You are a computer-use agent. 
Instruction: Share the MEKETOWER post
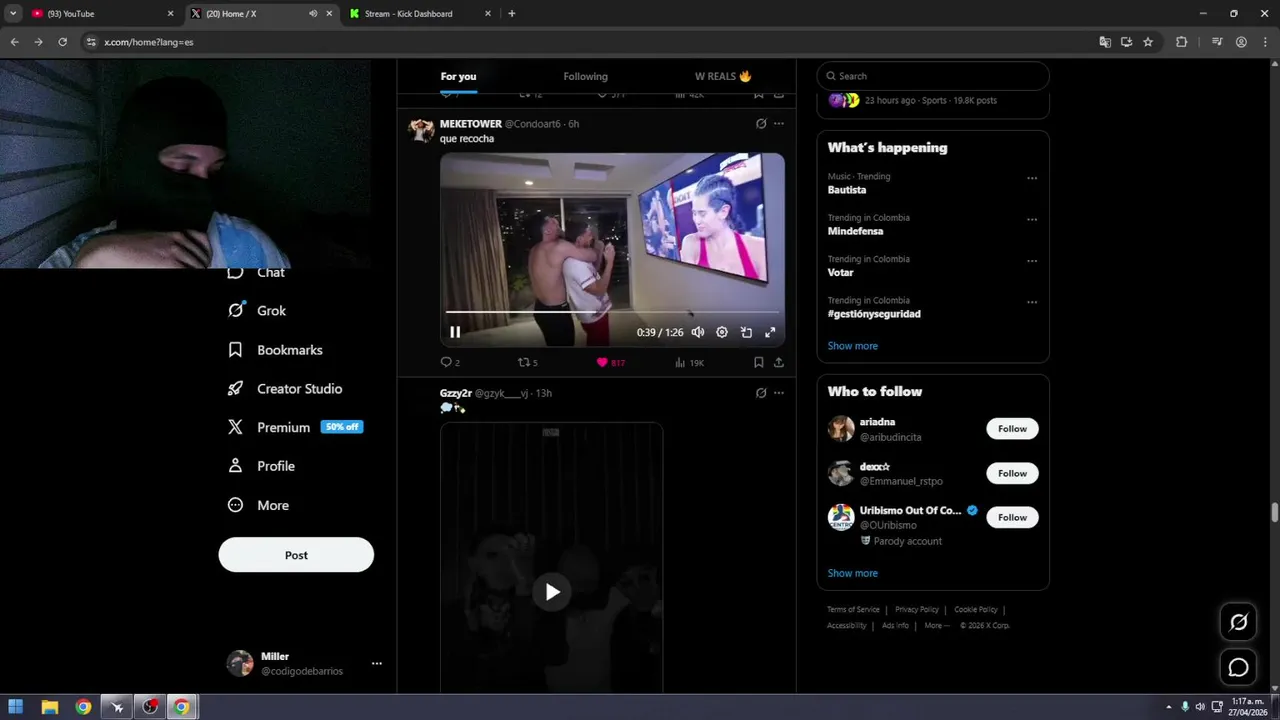click(x=779, y=362)
